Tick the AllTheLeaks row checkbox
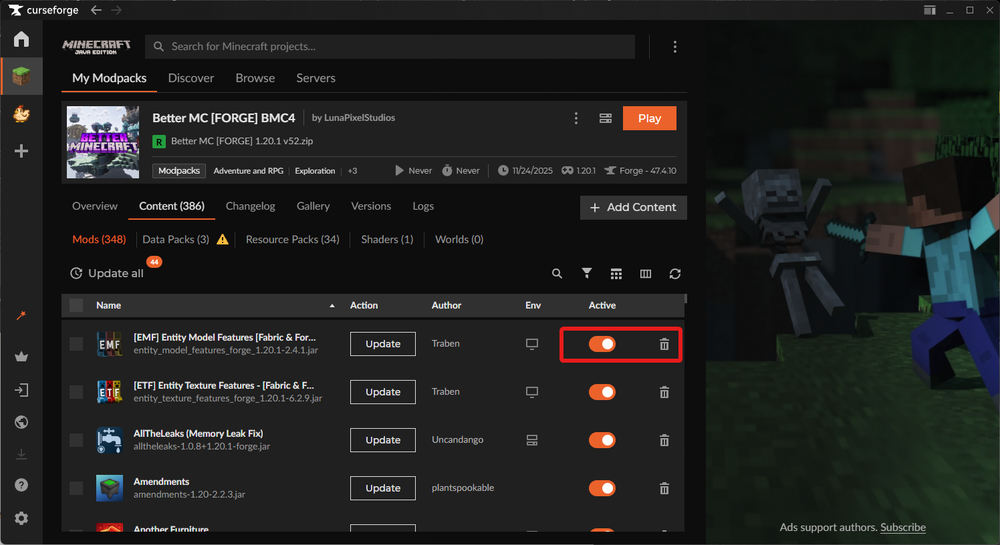1000x545 pixels. coord(76,440)
